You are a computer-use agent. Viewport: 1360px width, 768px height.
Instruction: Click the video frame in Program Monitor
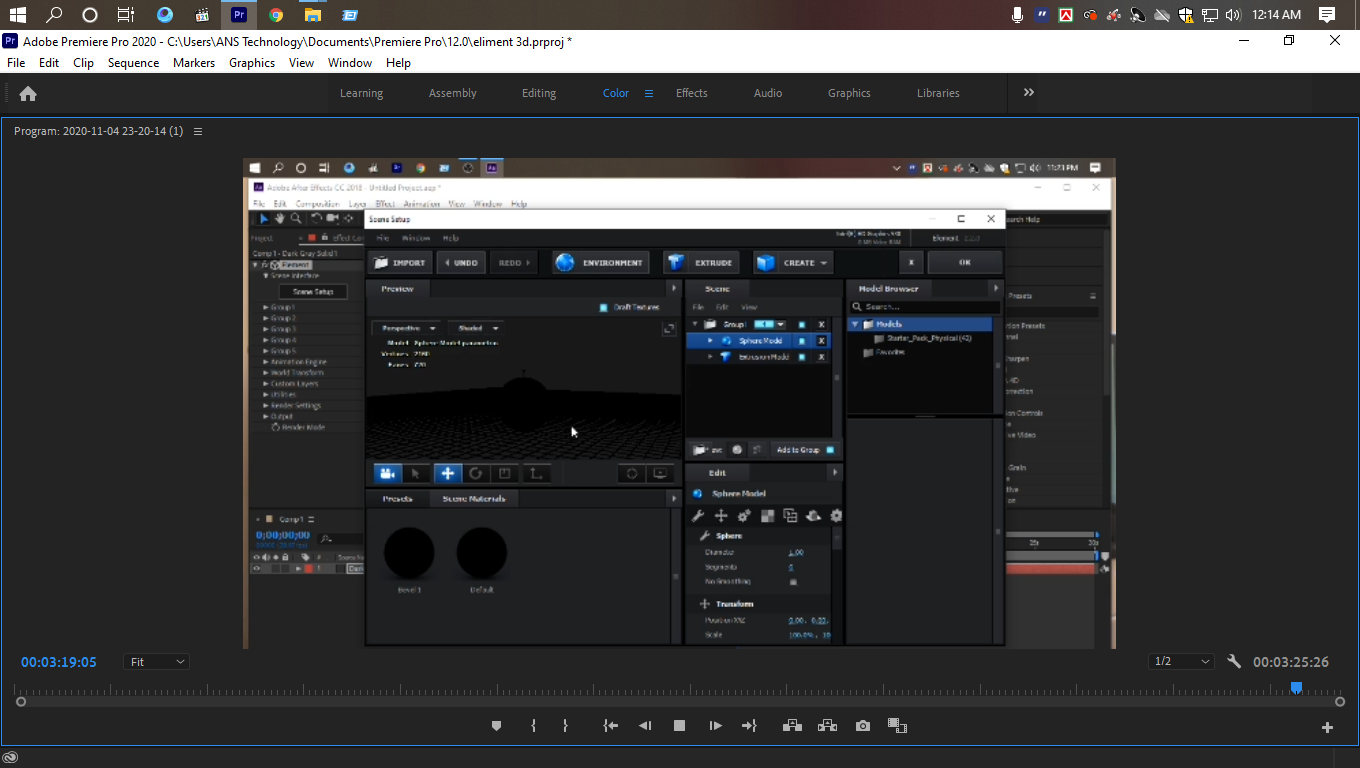coord(679,403)
